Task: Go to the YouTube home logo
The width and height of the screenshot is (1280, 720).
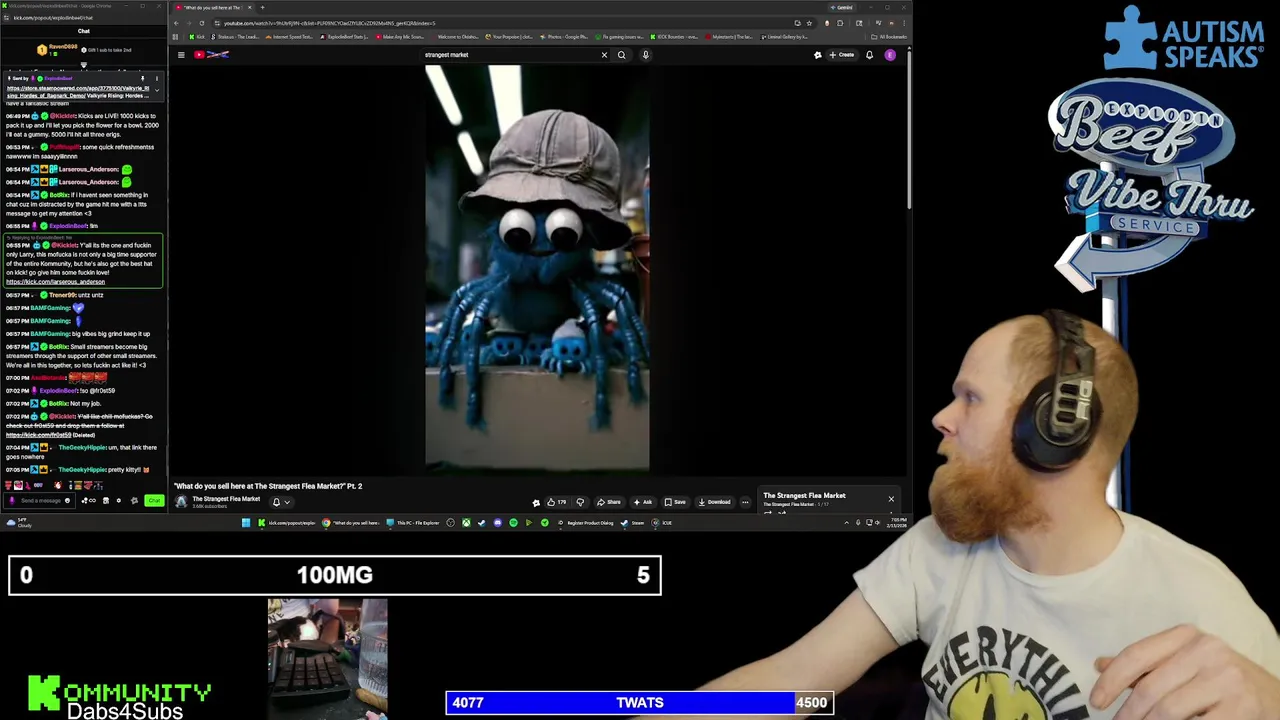Action: click(212, 55)
